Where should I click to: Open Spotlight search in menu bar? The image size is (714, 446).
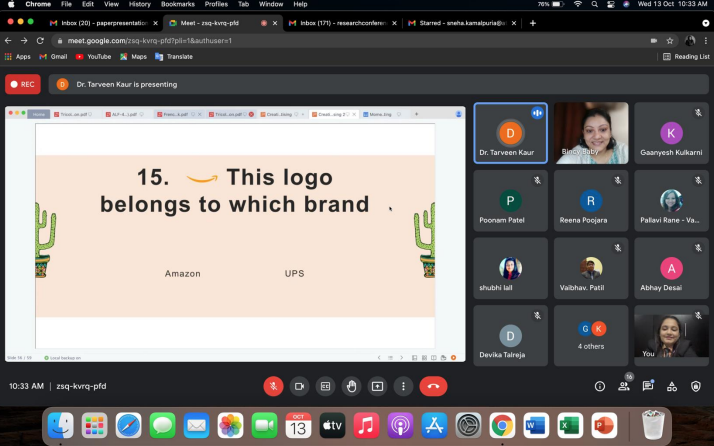(594, 4)
